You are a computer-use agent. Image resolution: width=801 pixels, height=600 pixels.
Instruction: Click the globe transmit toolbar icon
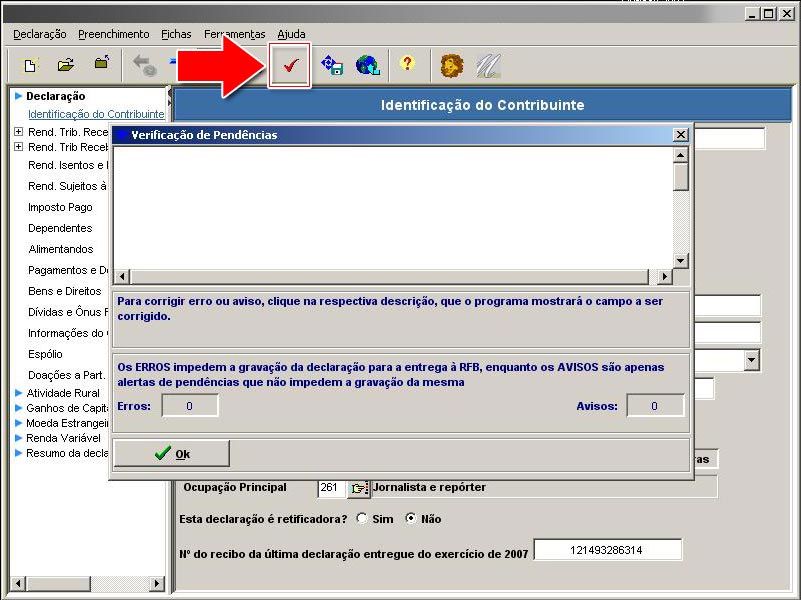(367, 66)
